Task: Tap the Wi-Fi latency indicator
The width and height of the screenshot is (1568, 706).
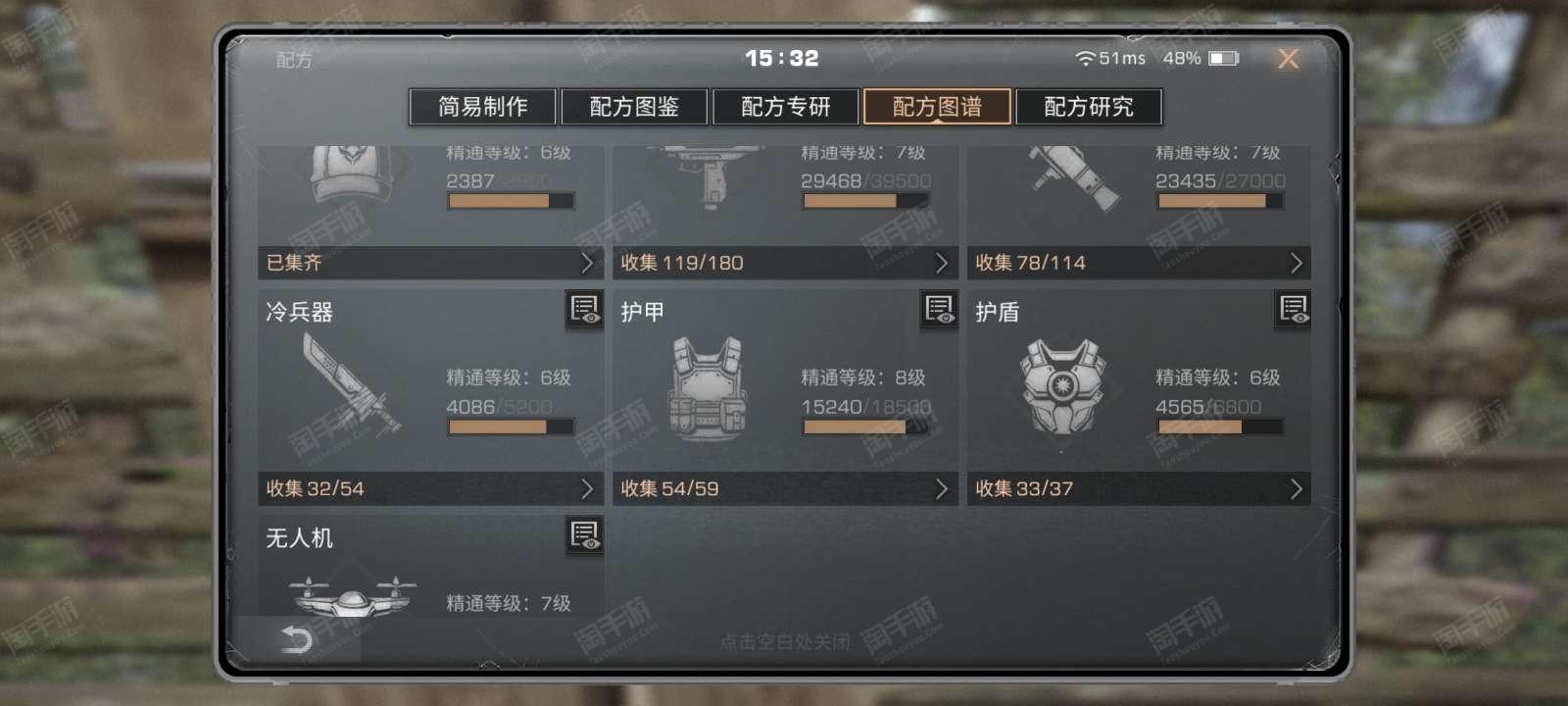Action: click(1110, 59)
